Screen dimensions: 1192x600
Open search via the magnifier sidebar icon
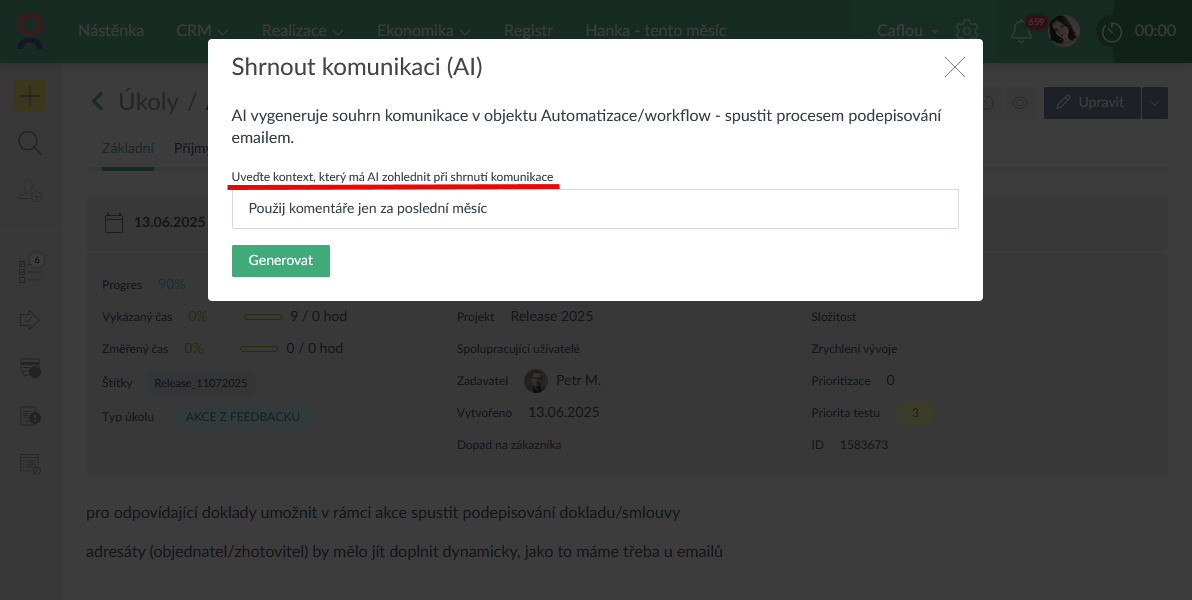point(30,144)
